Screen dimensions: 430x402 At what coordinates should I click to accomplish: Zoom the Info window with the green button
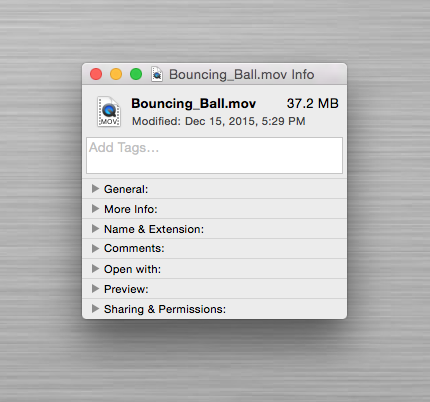click(x=136, y=74)
